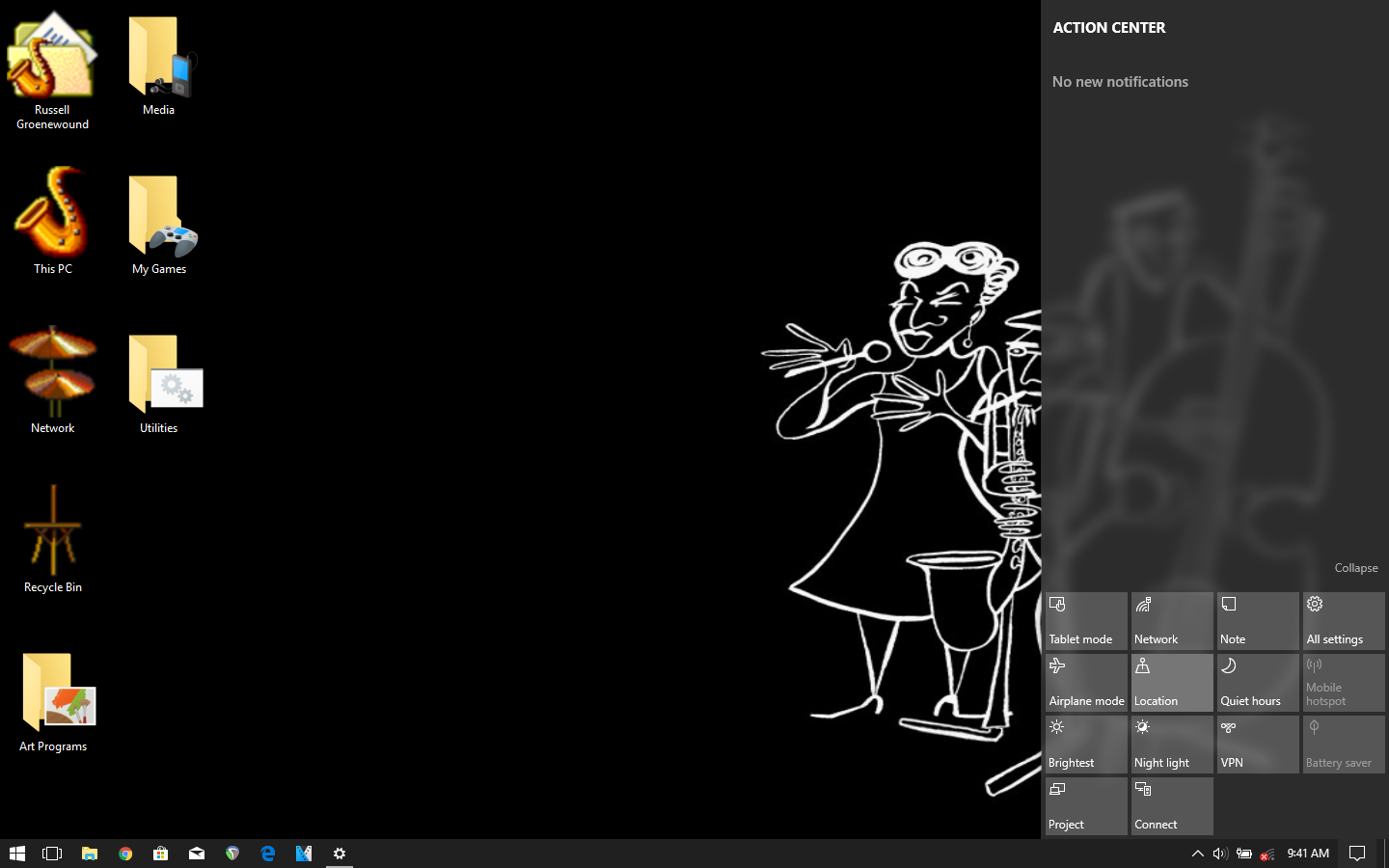The height and width of the screenshot is (868, 1389).
Task: Open the Recycle Bin
Action: pos(53,540)
